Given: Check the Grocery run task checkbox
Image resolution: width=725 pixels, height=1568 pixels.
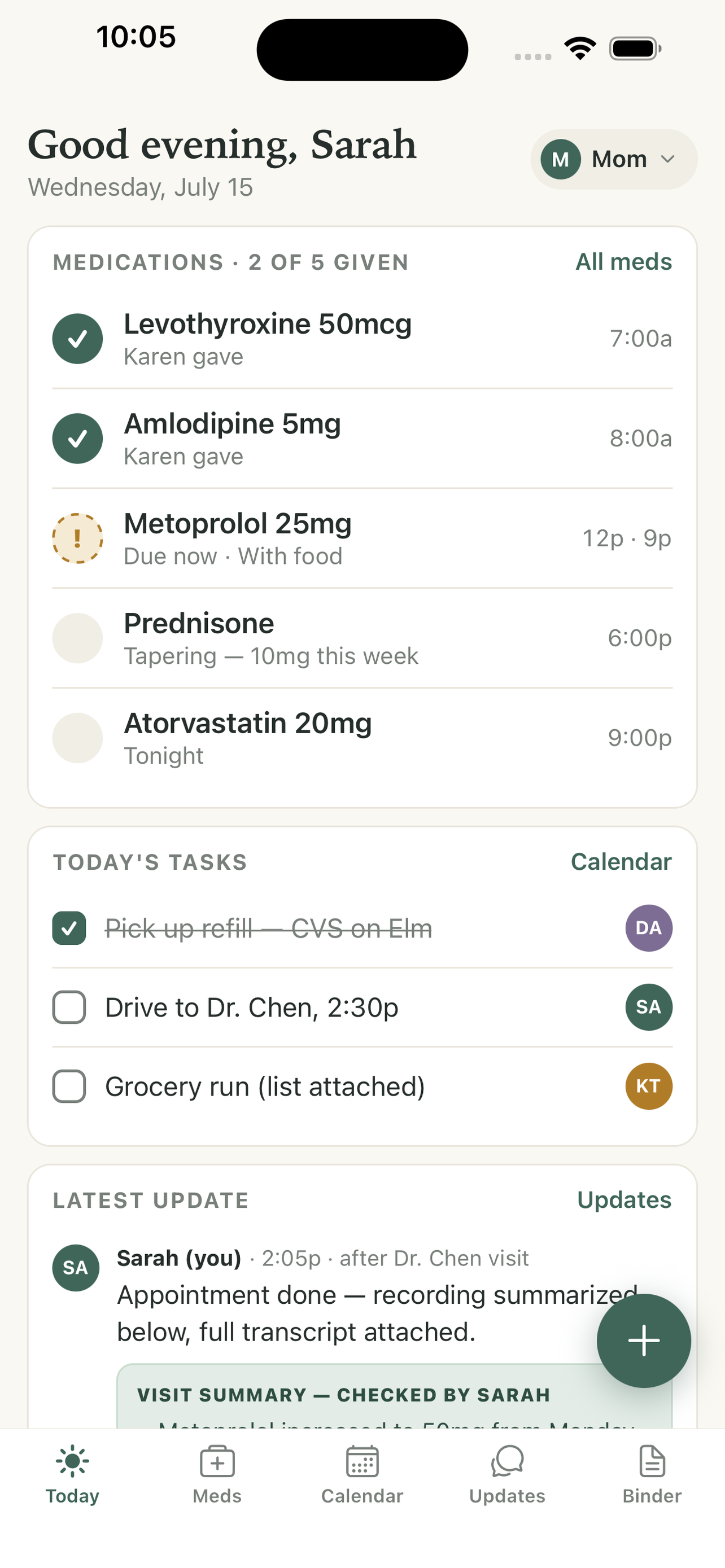Looking at the screenshot, I should pyautogui.click(x=69, y=1086).
